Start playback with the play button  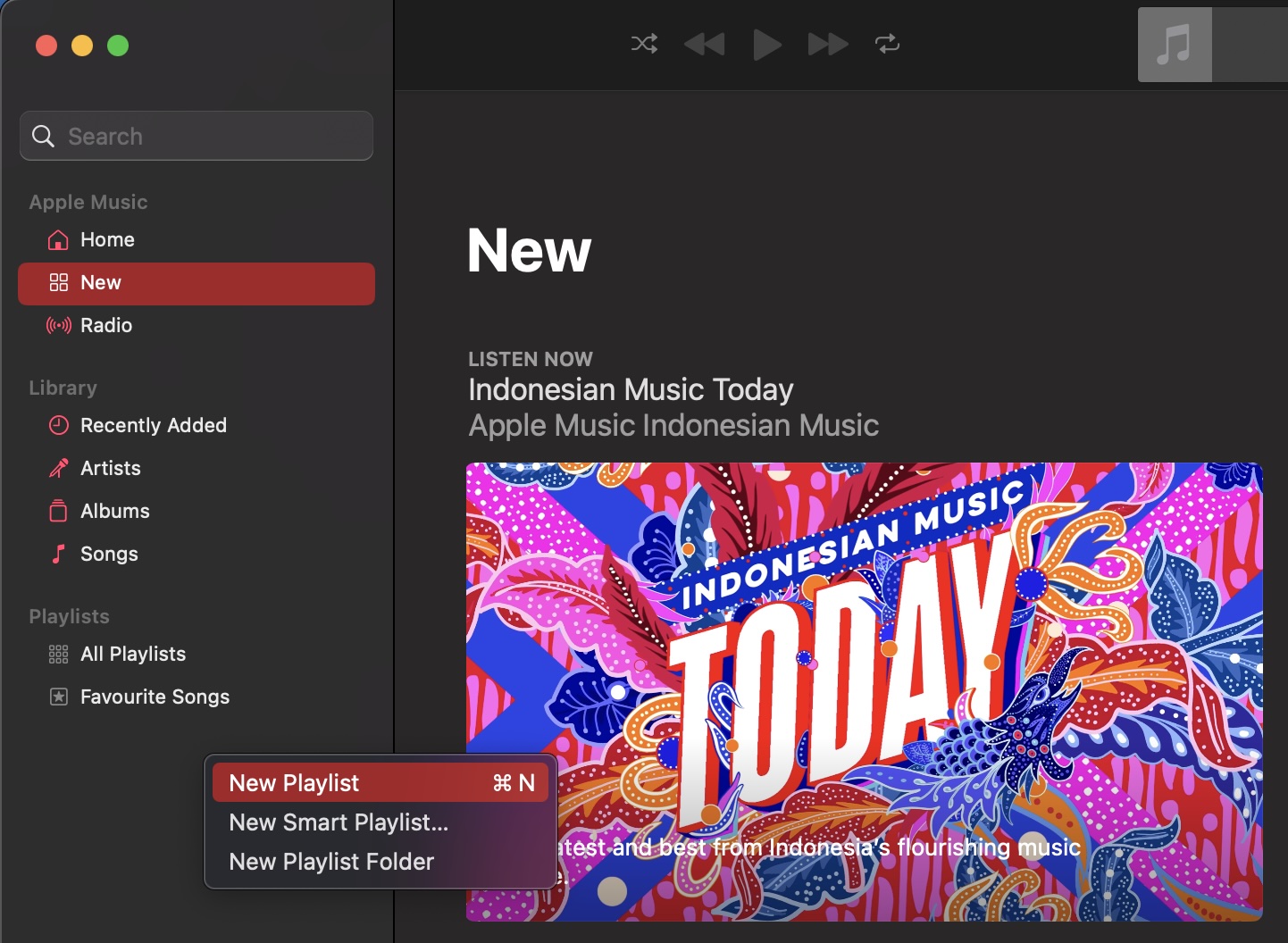(x=766, y=44)
